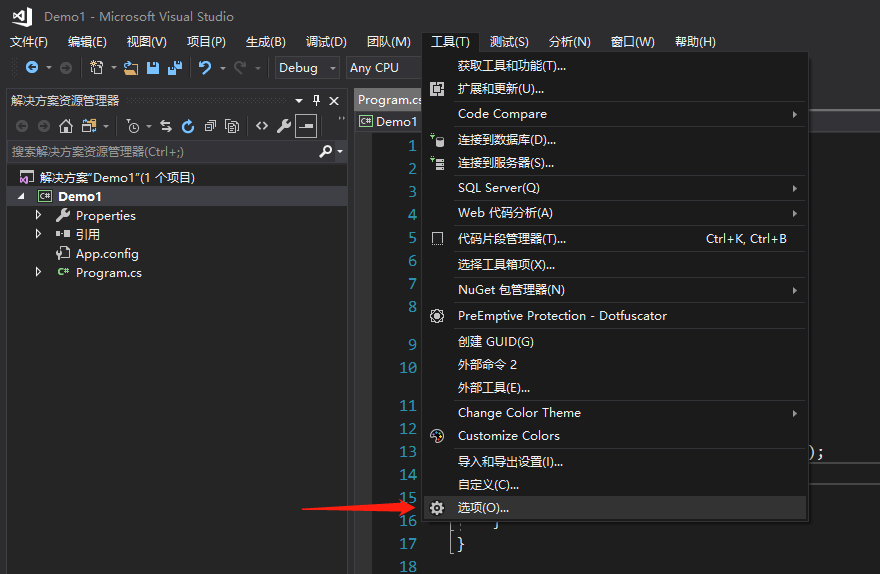Click the Save icon in main toolbar

(153, 68)
